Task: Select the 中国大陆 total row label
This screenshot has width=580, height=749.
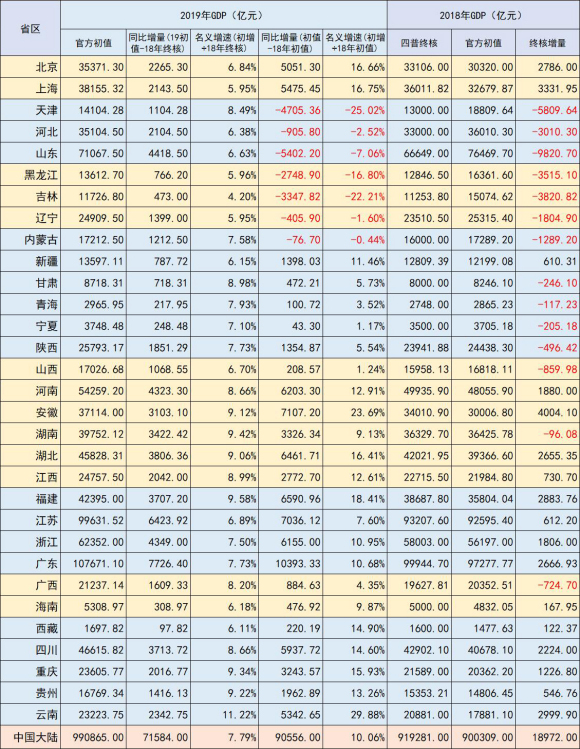Action: coord(31,737)
